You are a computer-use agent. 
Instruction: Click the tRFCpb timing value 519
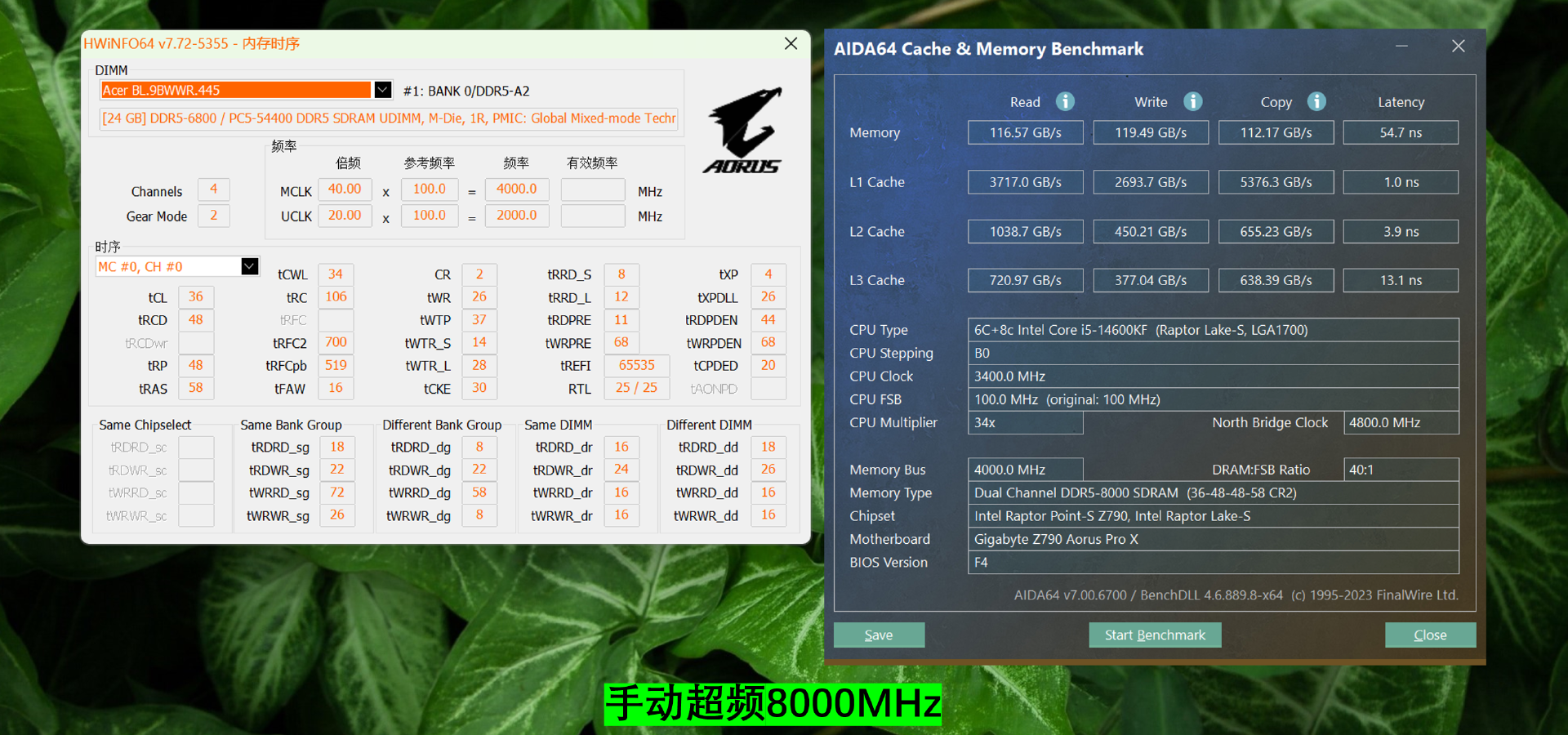click(x=336, y=365)
